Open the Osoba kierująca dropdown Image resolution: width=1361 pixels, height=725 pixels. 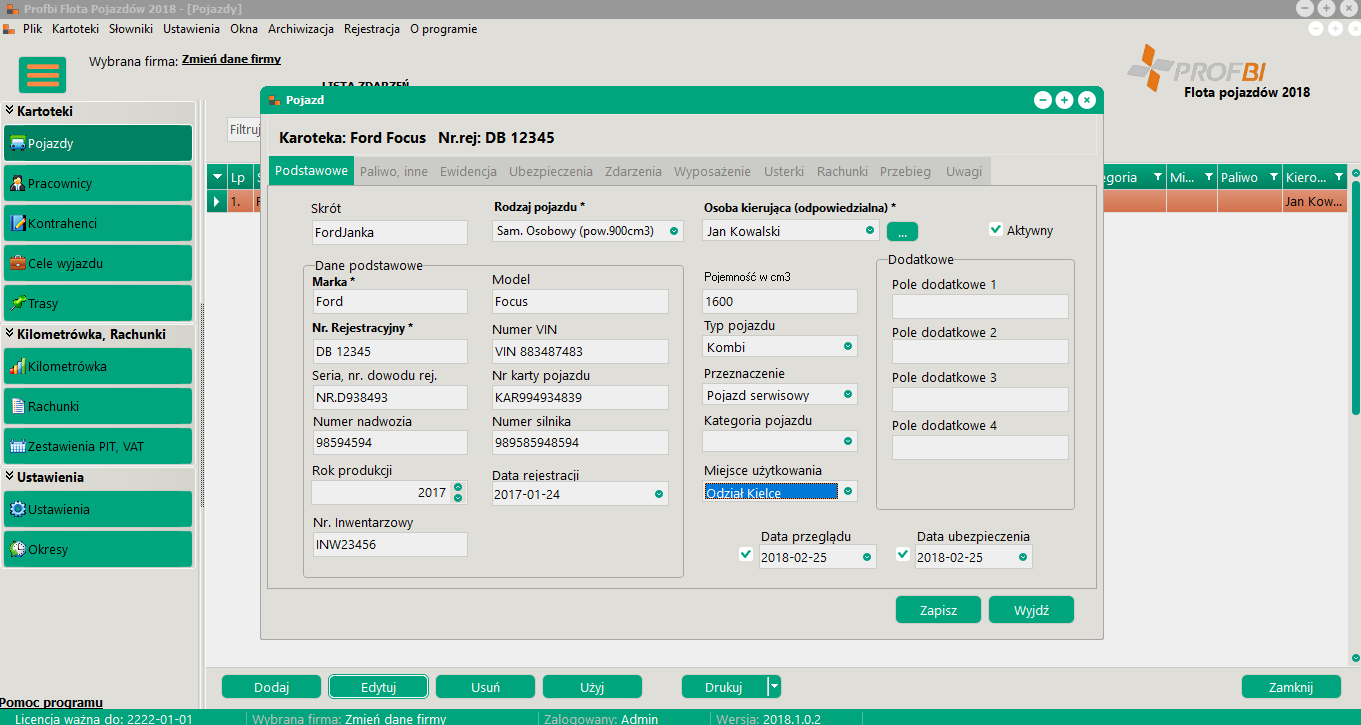click(x=870, y=231)
